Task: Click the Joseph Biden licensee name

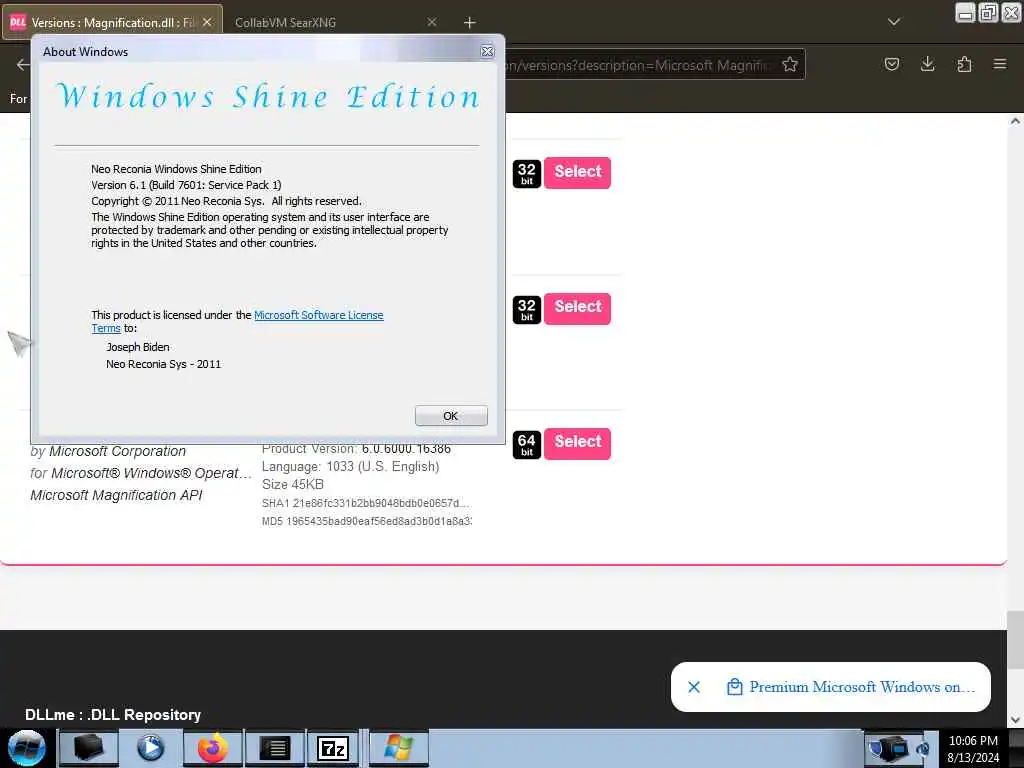Action: (x=138, y=347)
